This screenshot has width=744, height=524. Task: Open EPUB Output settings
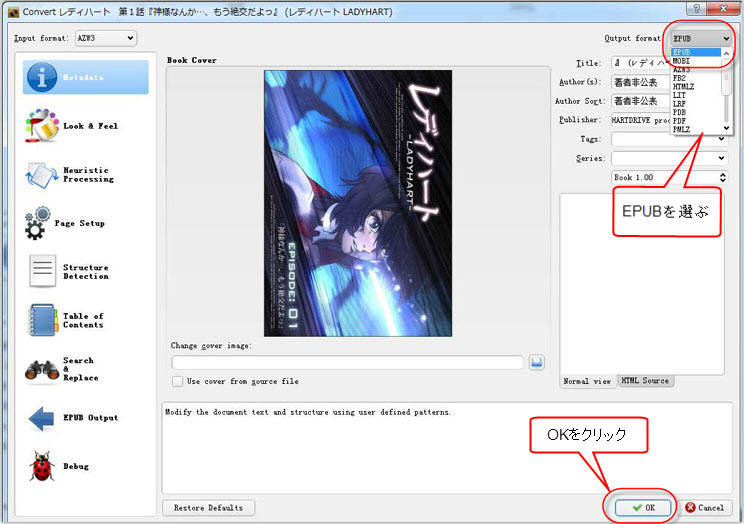(x=73, y=418)
